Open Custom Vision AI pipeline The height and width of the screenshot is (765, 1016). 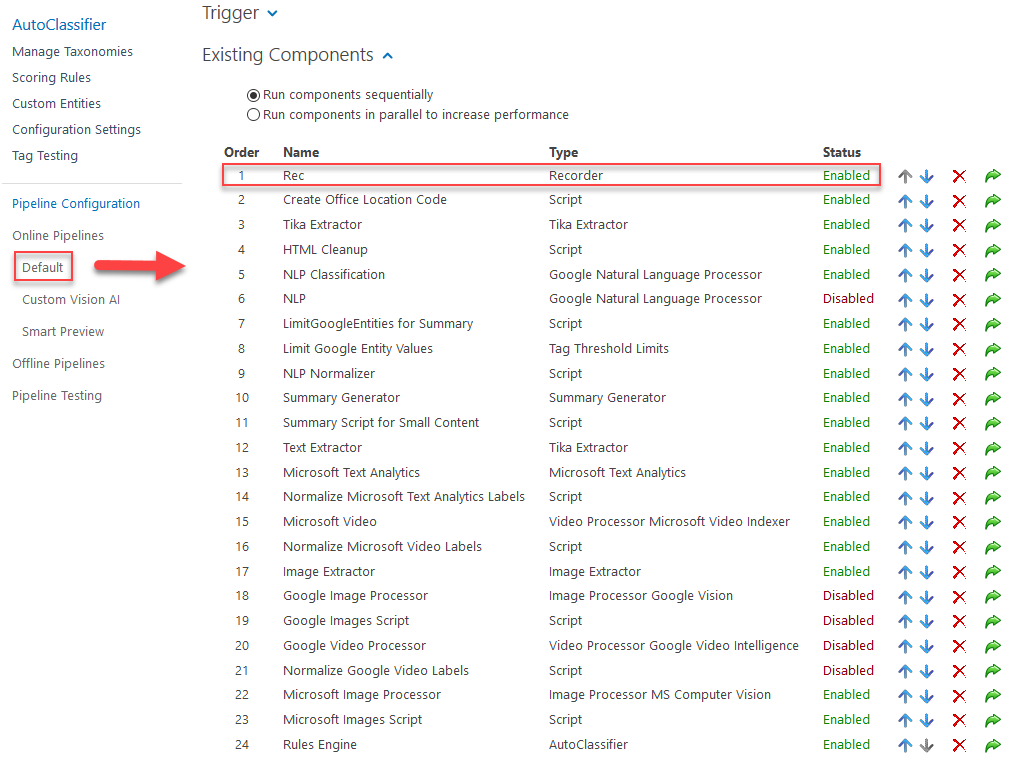click(71, 299)
